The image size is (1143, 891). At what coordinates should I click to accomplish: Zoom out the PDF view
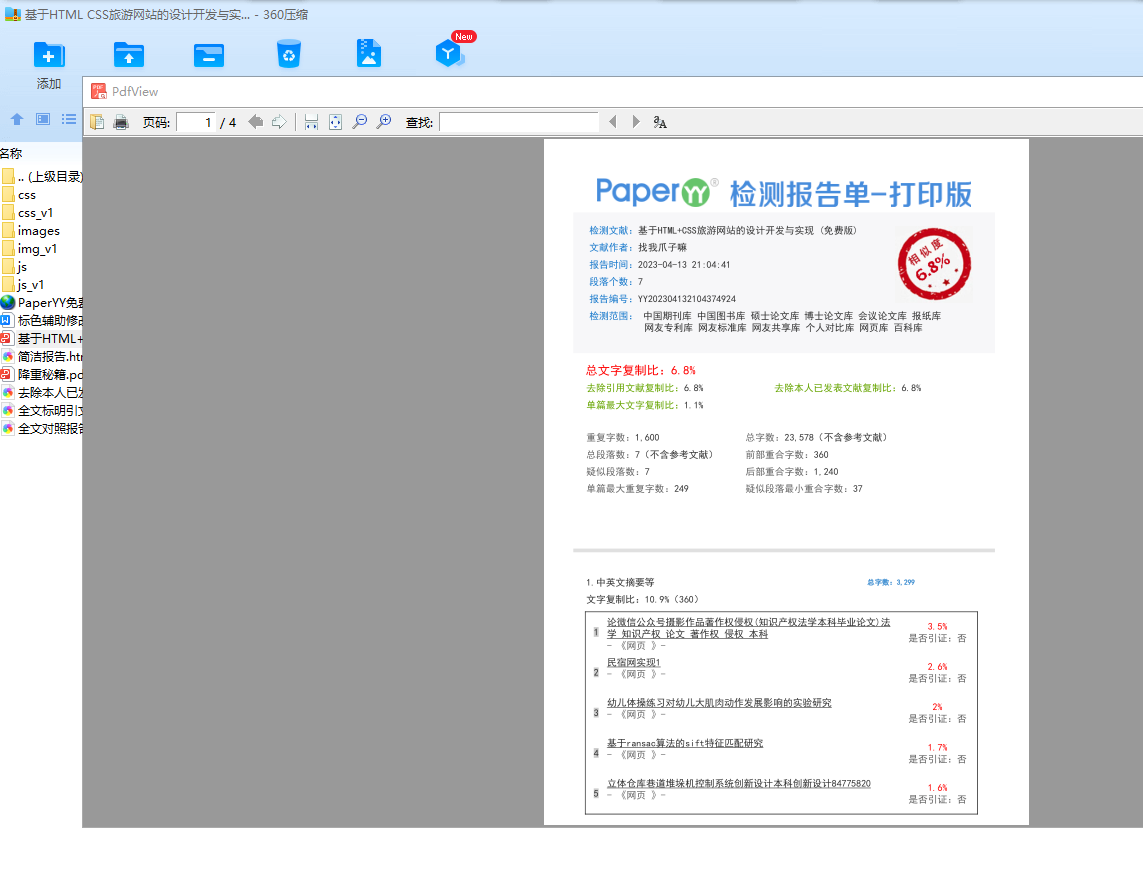(359, 122)
